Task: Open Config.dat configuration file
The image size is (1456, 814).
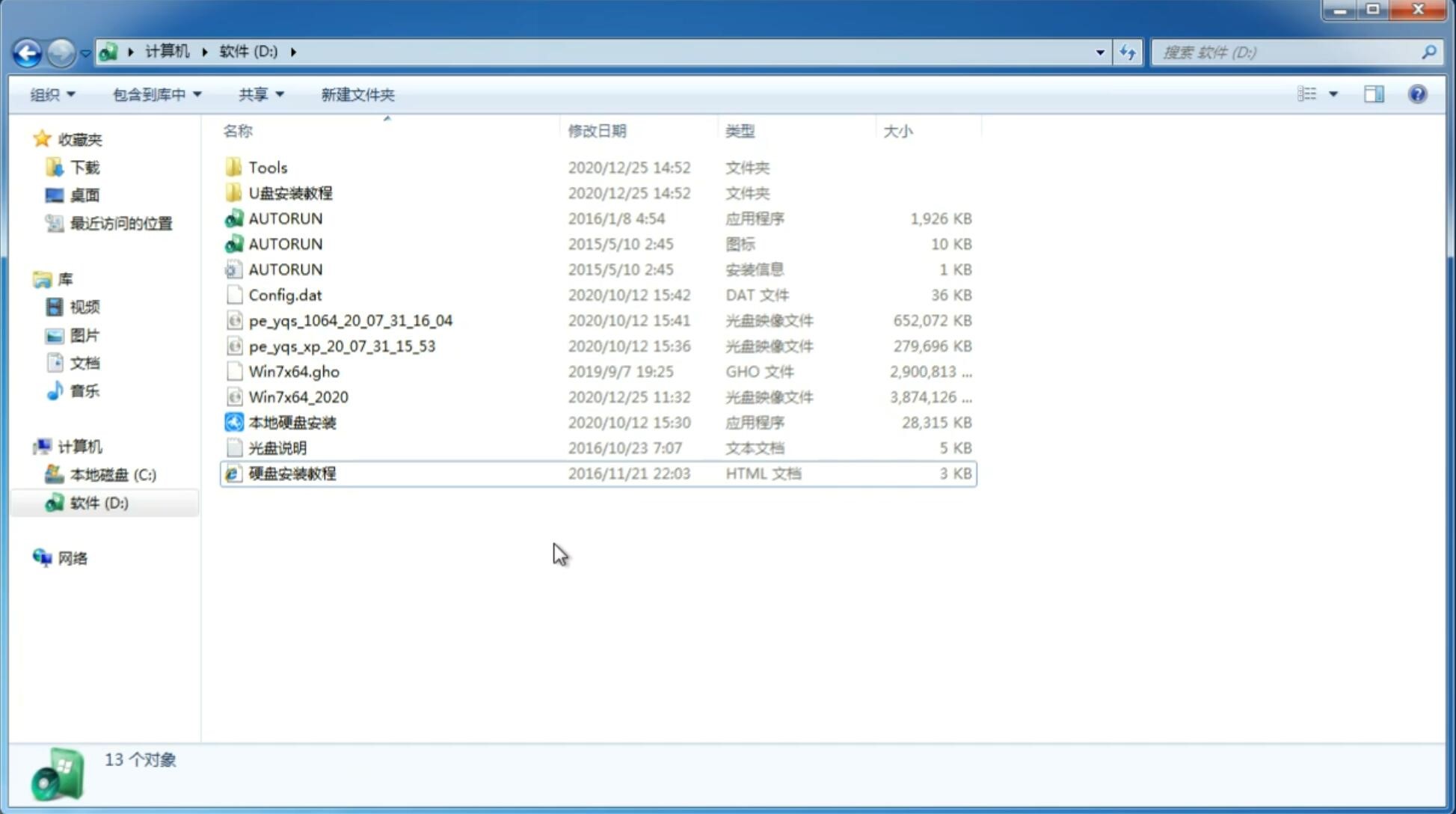Action: [x=285, y=295]
